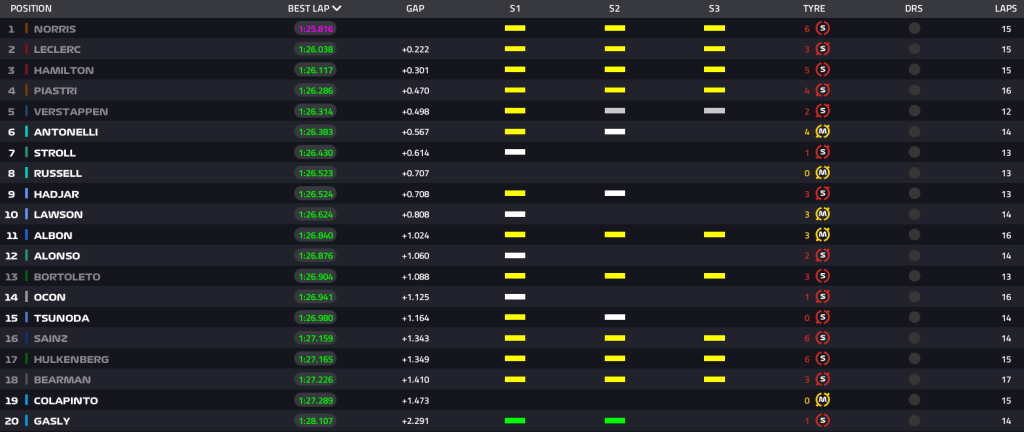
Task: Click the GAP column header
Action: coord(415,8)
